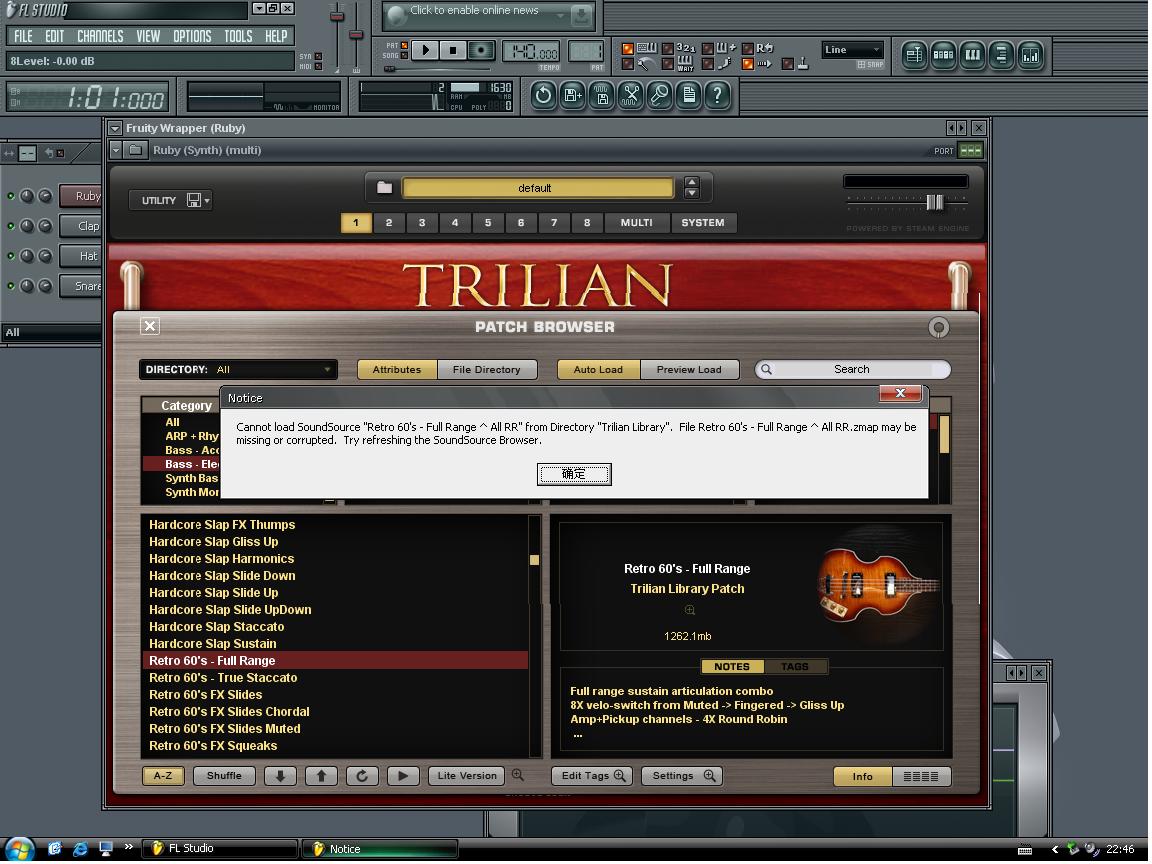
Task: Start playback with the transport play button
Action: 425,50
